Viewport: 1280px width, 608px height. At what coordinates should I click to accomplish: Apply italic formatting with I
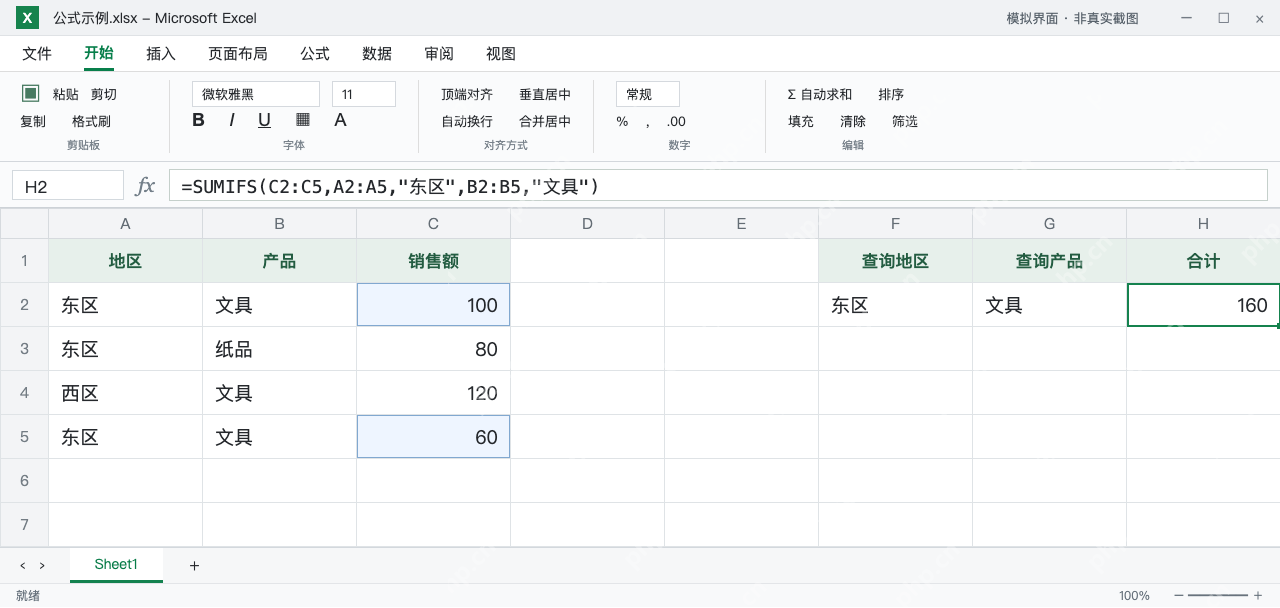click(x=232, y=120)
